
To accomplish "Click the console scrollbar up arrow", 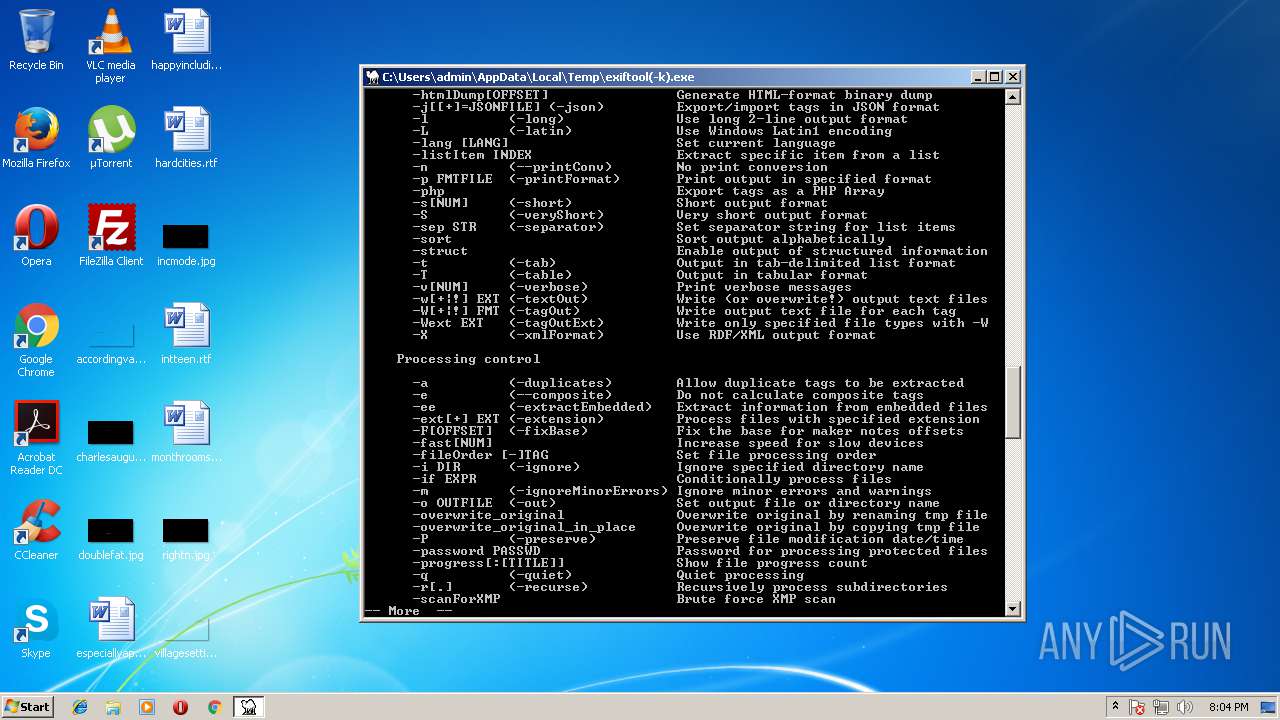I will 1012,97.
